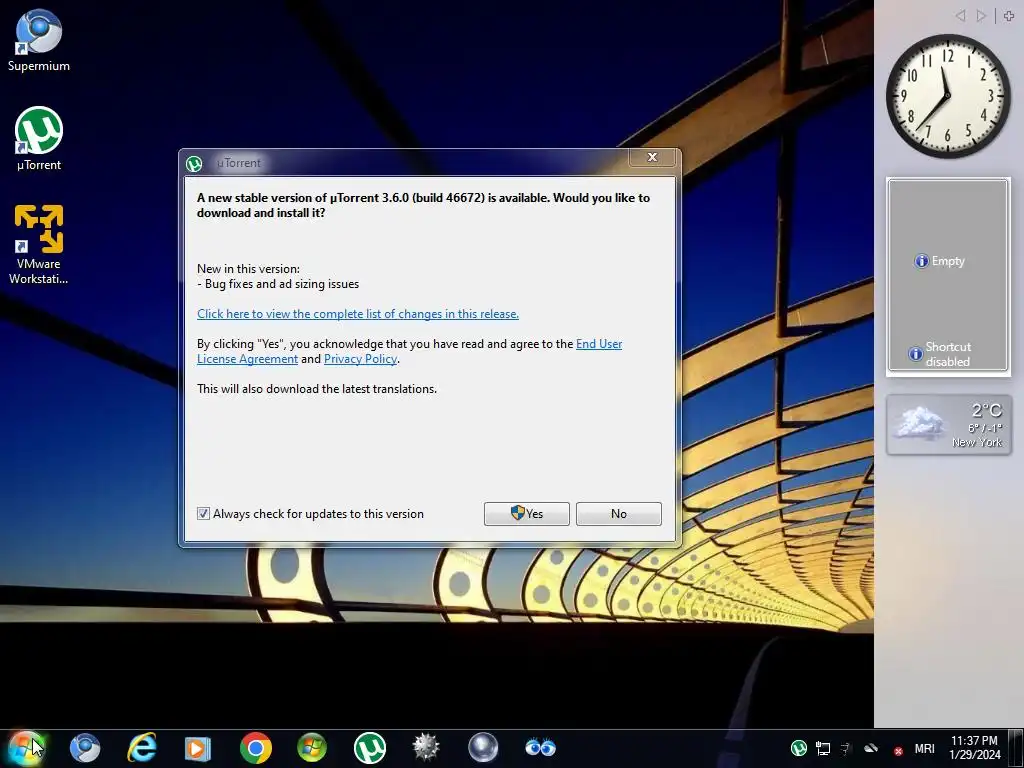The height and width of the screenshot is (768, 1024).
Task: Open the complete list of changes link
Action: (x=358, y=314)
